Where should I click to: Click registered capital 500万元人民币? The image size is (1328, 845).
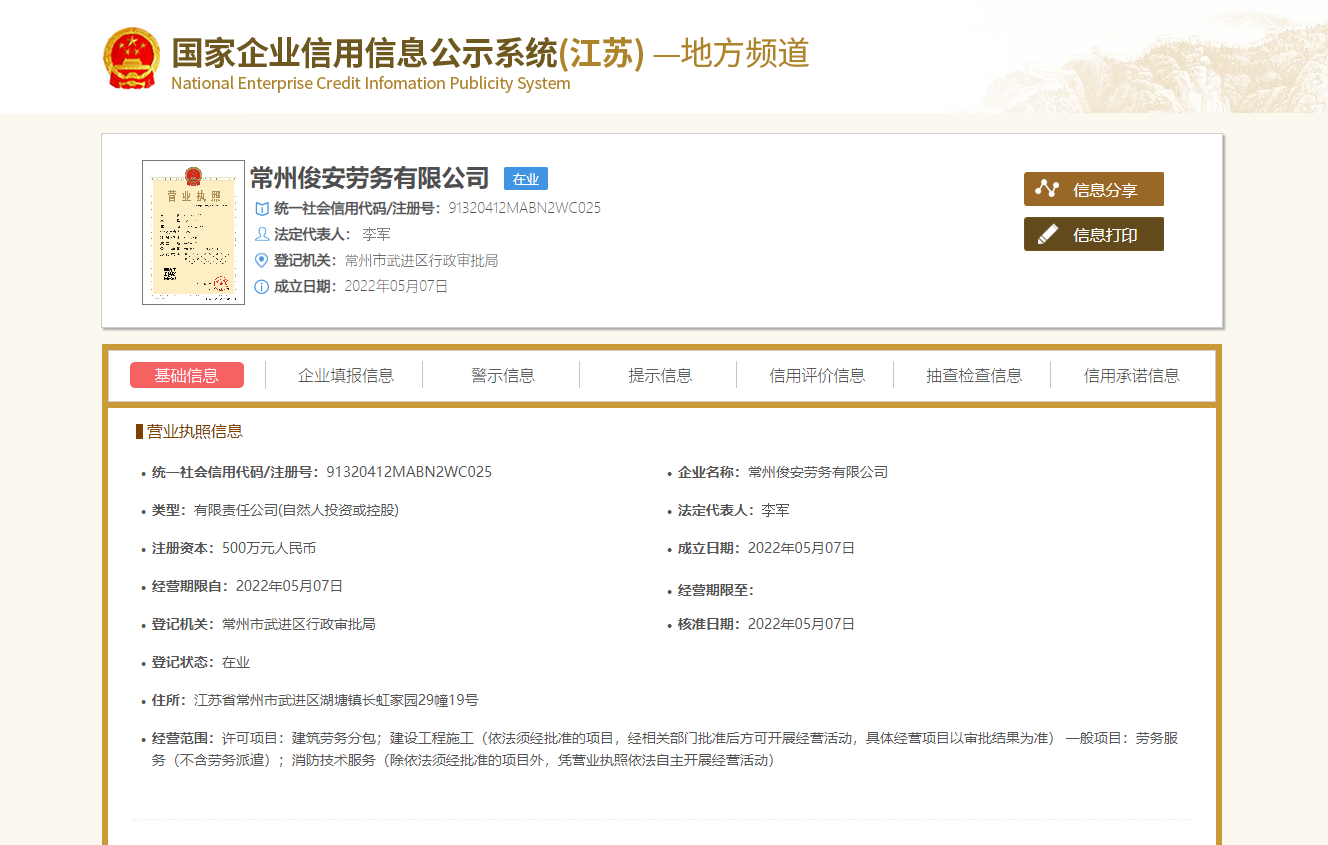[269, 548]
